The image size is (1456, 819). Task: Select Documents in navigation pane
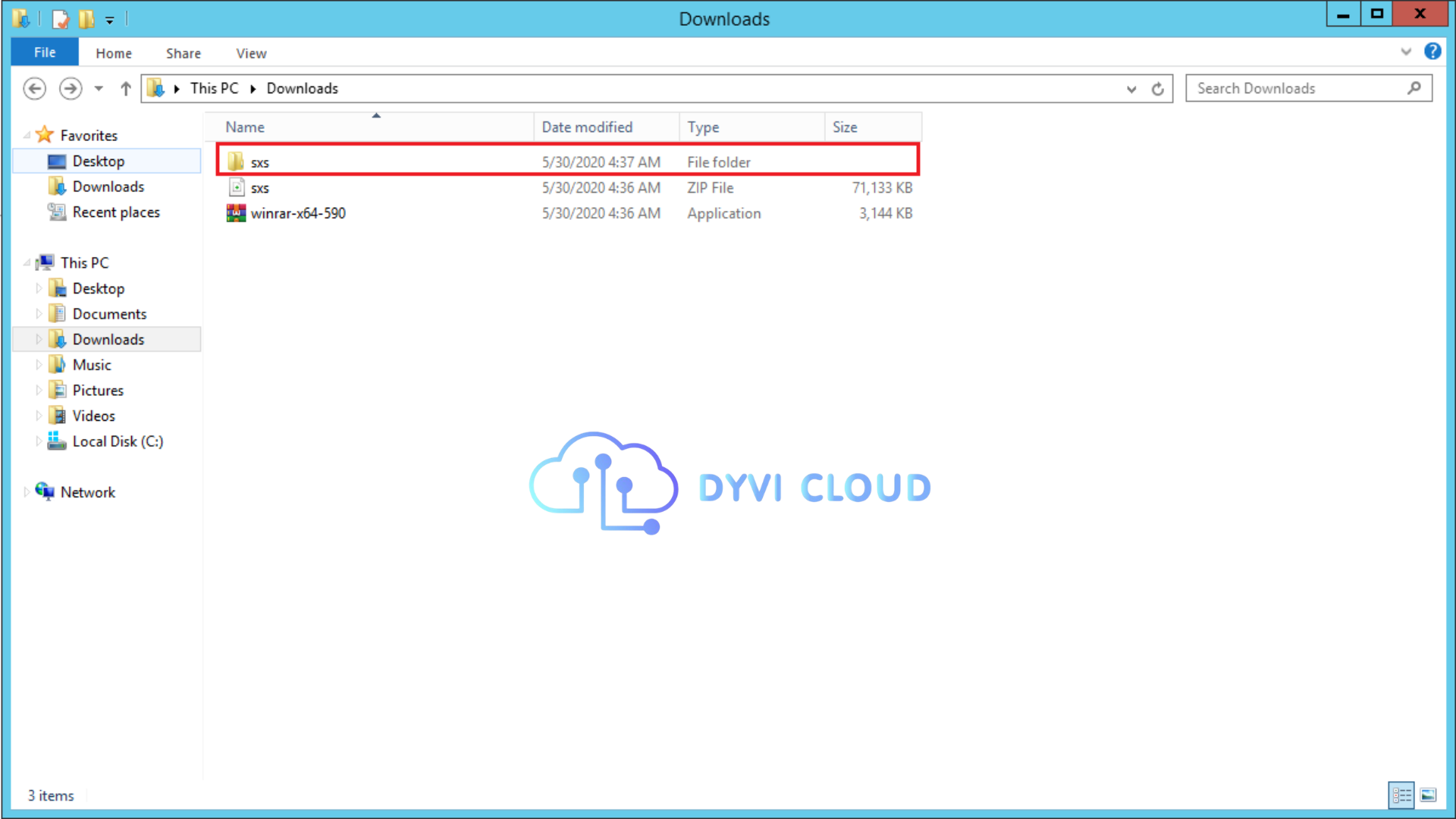pyautogui.click(x=109, y=314)
